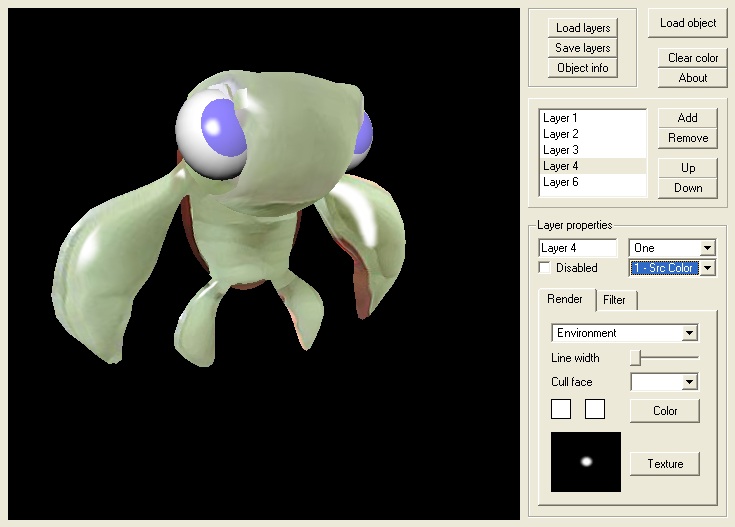The height and width of the screenshot is (527, 735).
Task: Select Layer 6 in the list
Action: (x=561, y=182)
